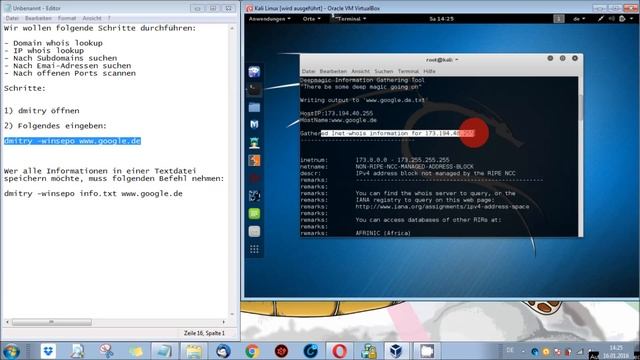Launch the Armitage icon in Kali dock
Viewport: 640px width, 360px height.
pos(254,142)
